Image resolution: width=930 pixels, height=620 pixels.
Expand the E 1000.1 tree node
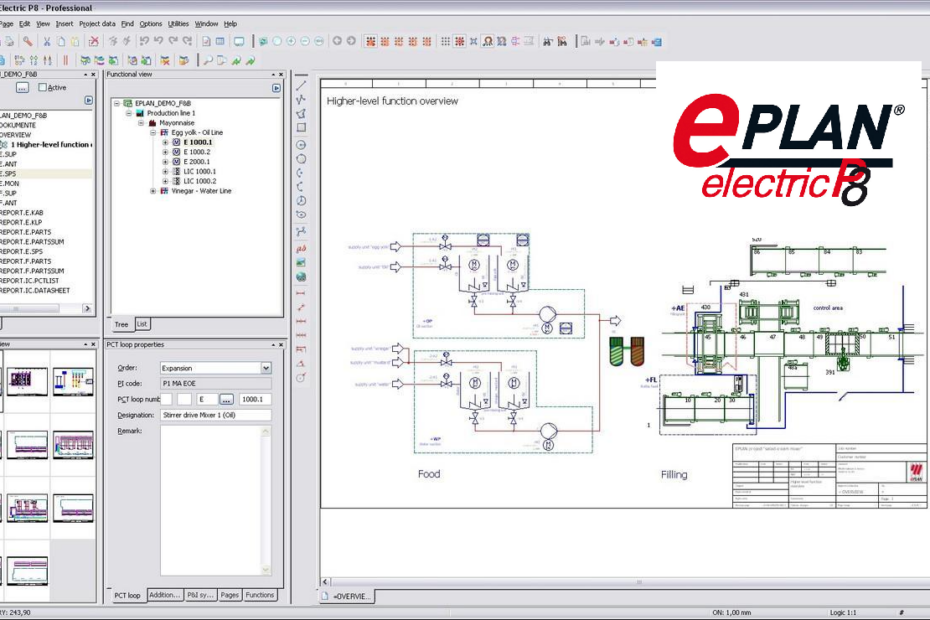(x=165, y=142)
